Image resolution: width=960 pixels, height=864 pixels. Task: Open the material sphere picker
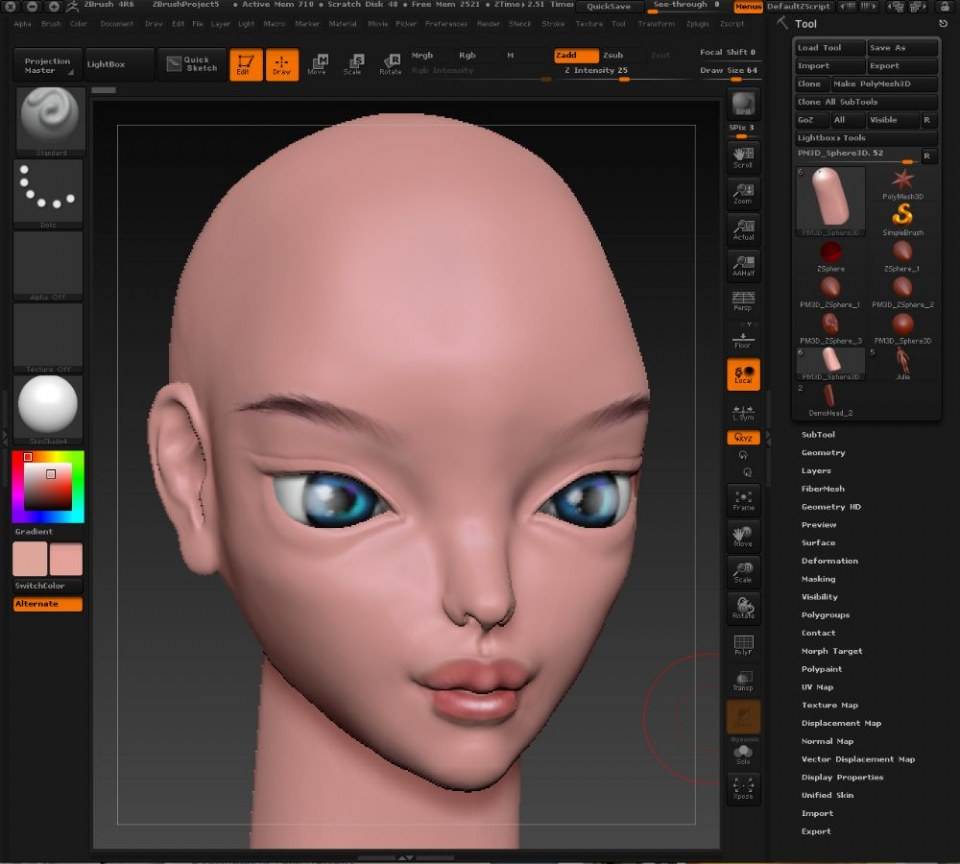48,408
